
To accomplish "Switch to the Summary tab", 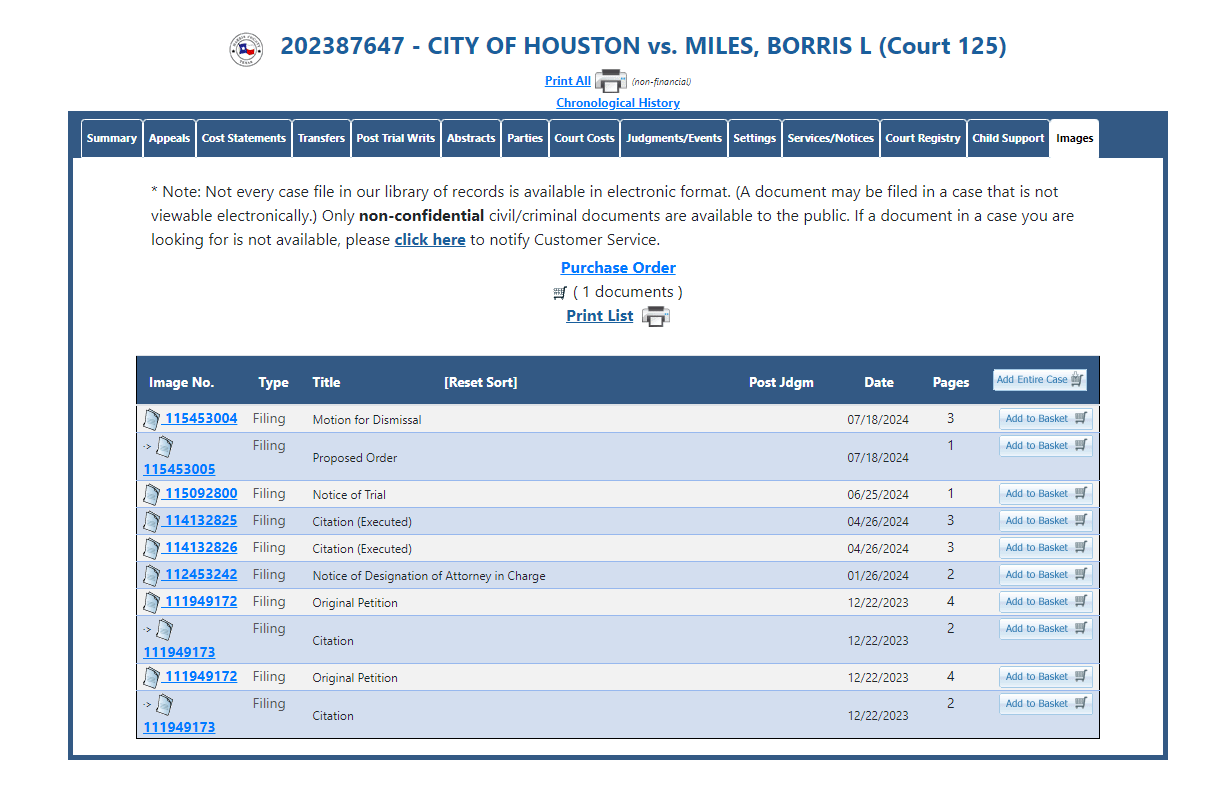I will click(111, 138).
